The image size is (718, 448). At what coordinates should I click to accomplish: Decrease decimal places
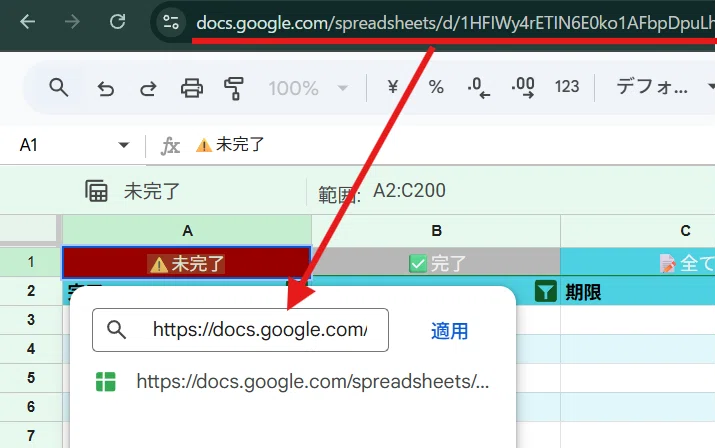point(479,87)
